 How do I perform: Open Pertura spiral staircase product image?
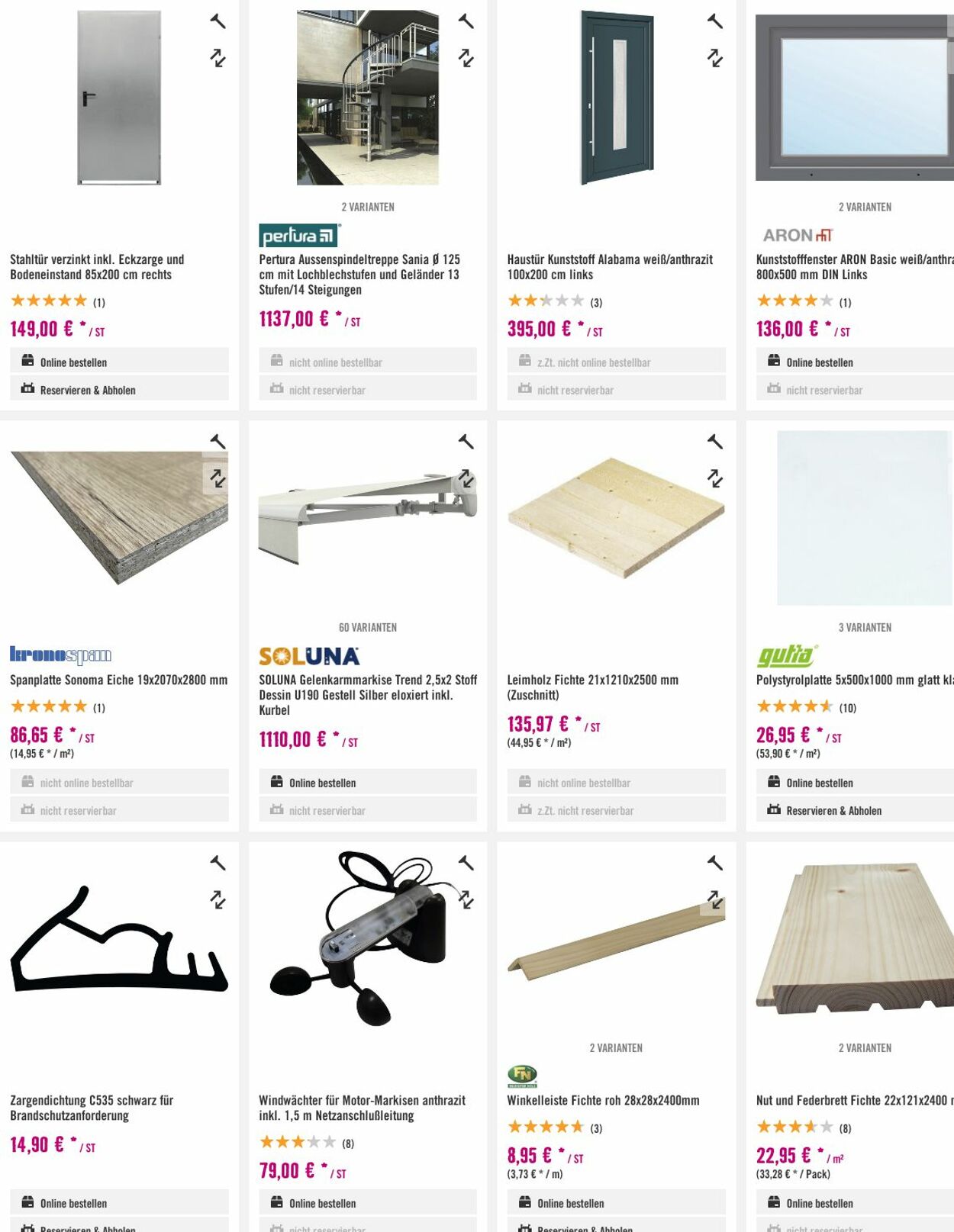pos(368,98)
